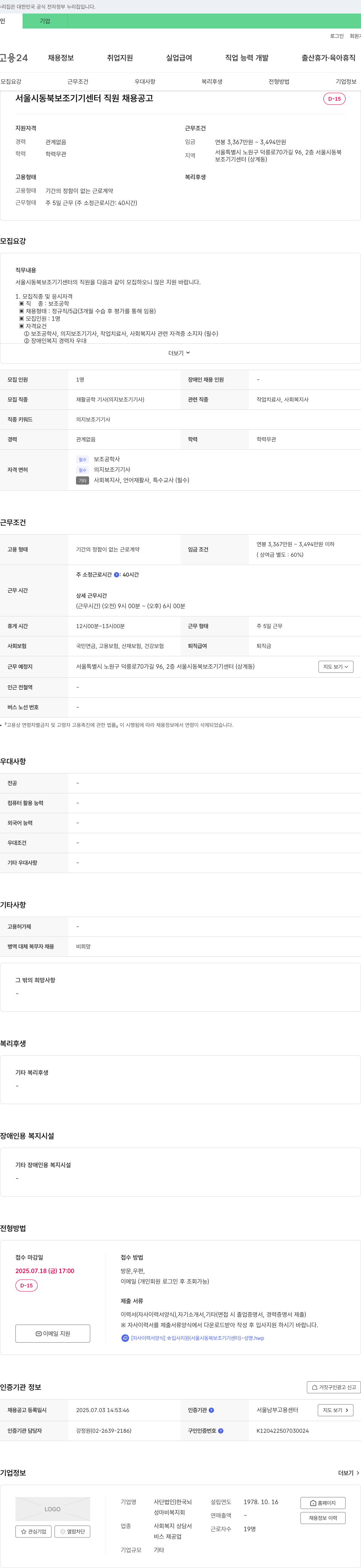Click the job title 서울시동북보조기기센터 직원 채용공고
The height and width of the screenshot is (1568, 361).
(84, 98)
